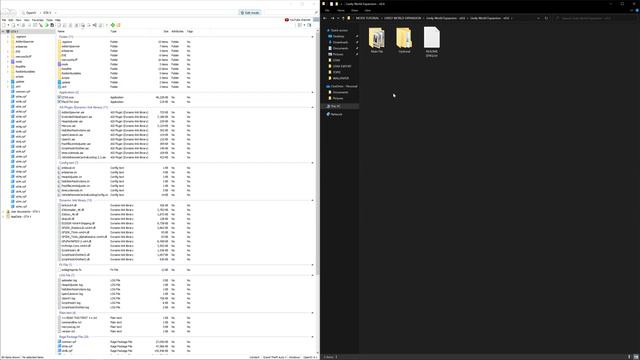Open the File menu in OpenIV
This screenshot has width=640, height=360.
pyautogui.click(x=4, y=20)
